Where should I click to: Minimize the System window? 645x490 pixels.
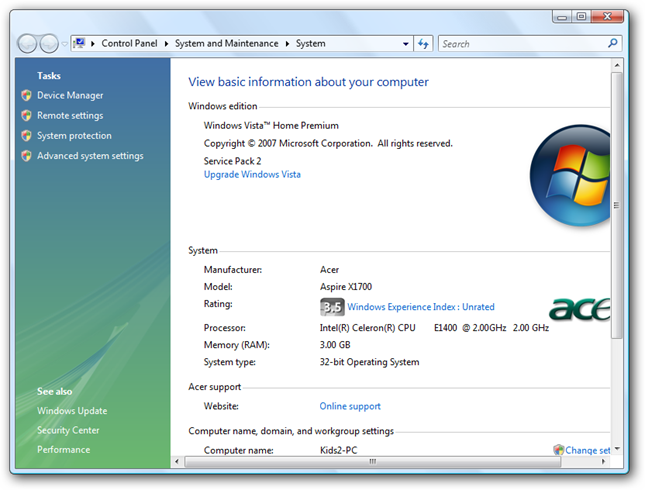(562, 17)
